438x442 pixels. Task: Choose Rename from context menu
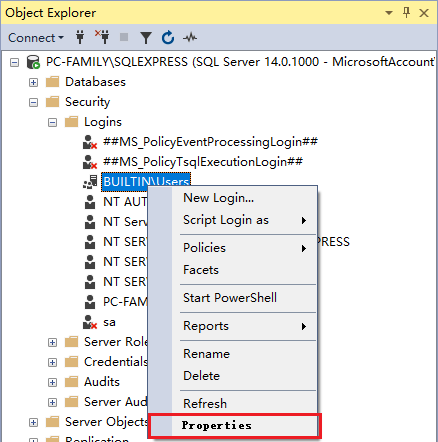pos(233,354)
